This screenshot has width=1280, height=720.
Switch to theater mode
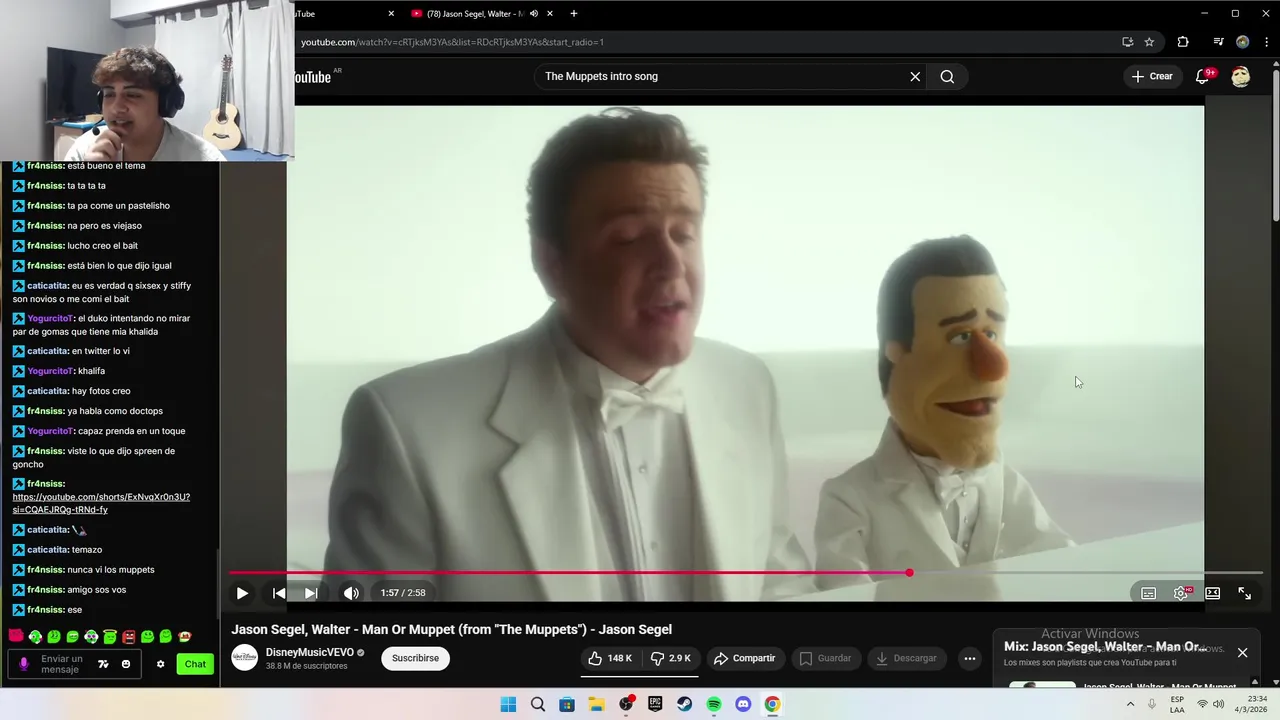[1213, 593]
